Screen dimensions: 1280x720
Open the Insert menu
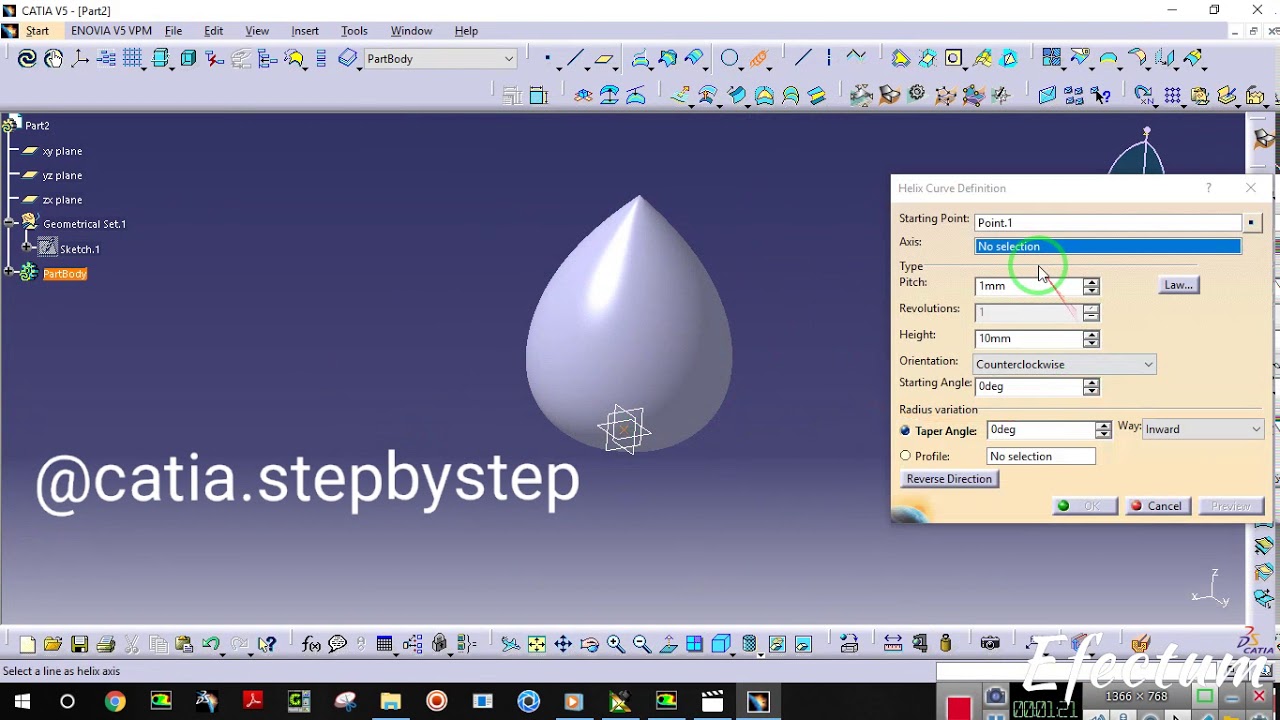[305, 31]
